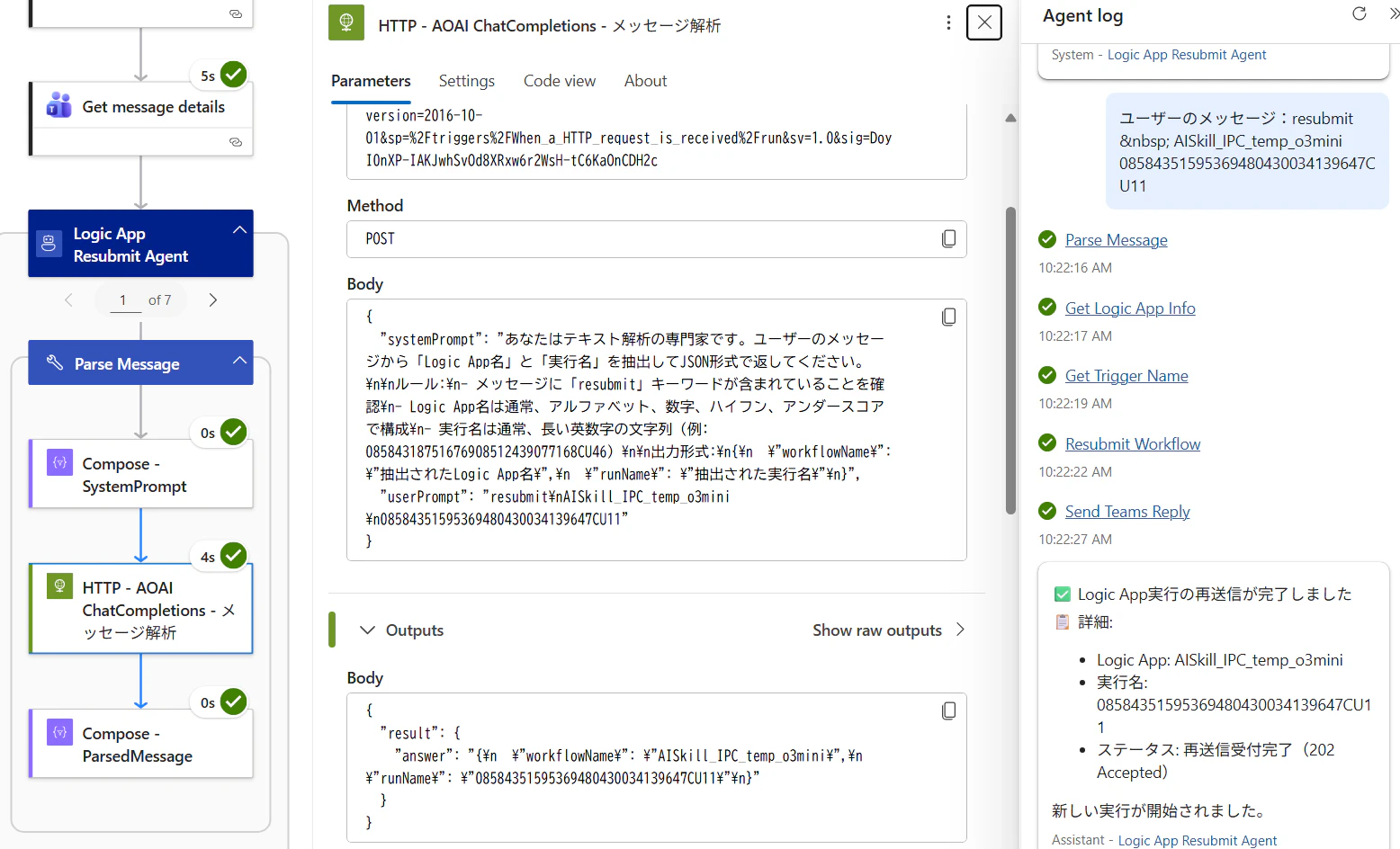Collapse the Parse Message tool node

click(x=239, y=361)
